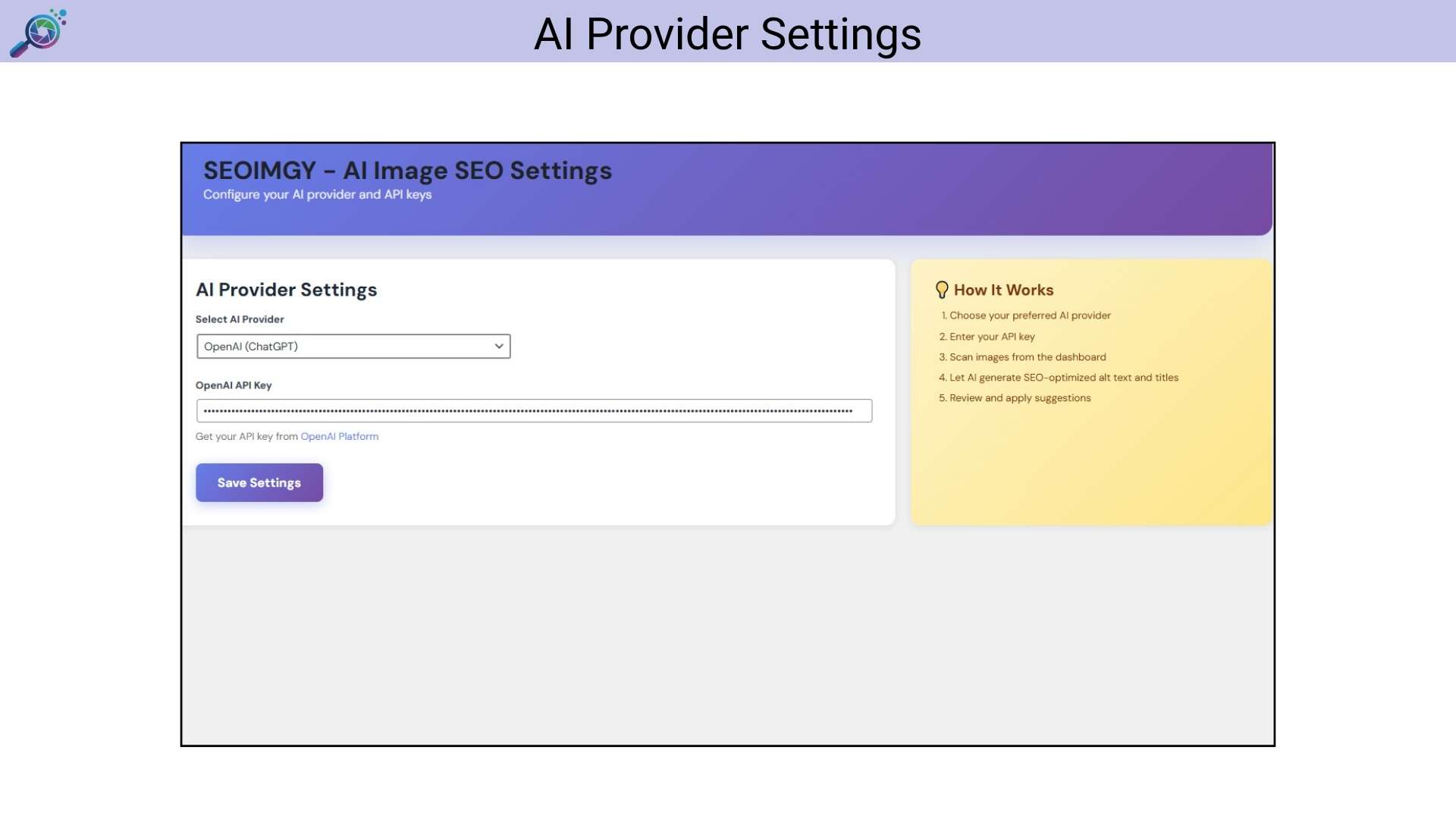
Task: Click the Save Settings button
Action: [259, 483]
